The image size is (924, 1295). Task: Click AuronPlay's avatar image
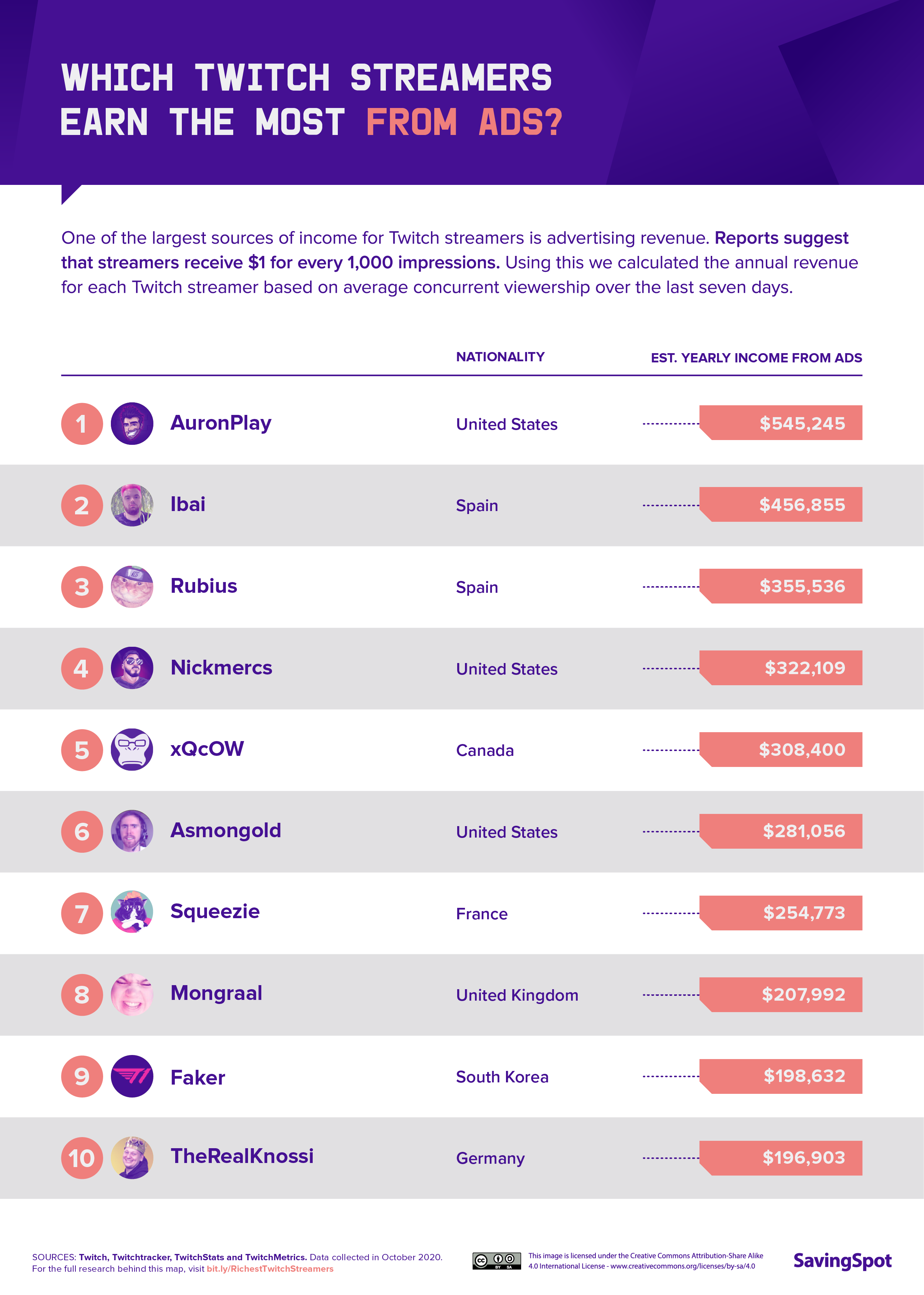[x=132, y=423]
